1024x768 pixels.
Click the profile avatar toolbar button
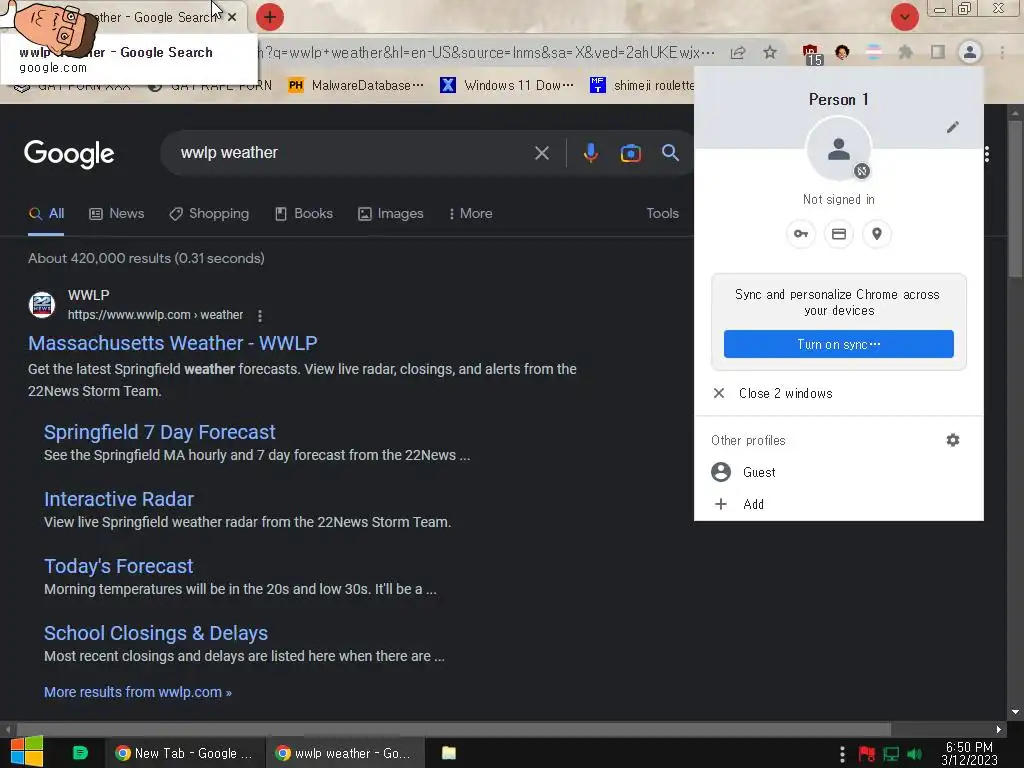click(970, 52)
